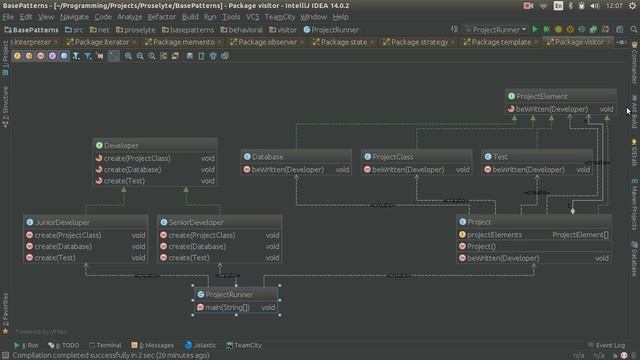Start debugging with the bug icon
This screenshot has height=360, width=640.
click(x=547, y=29)
